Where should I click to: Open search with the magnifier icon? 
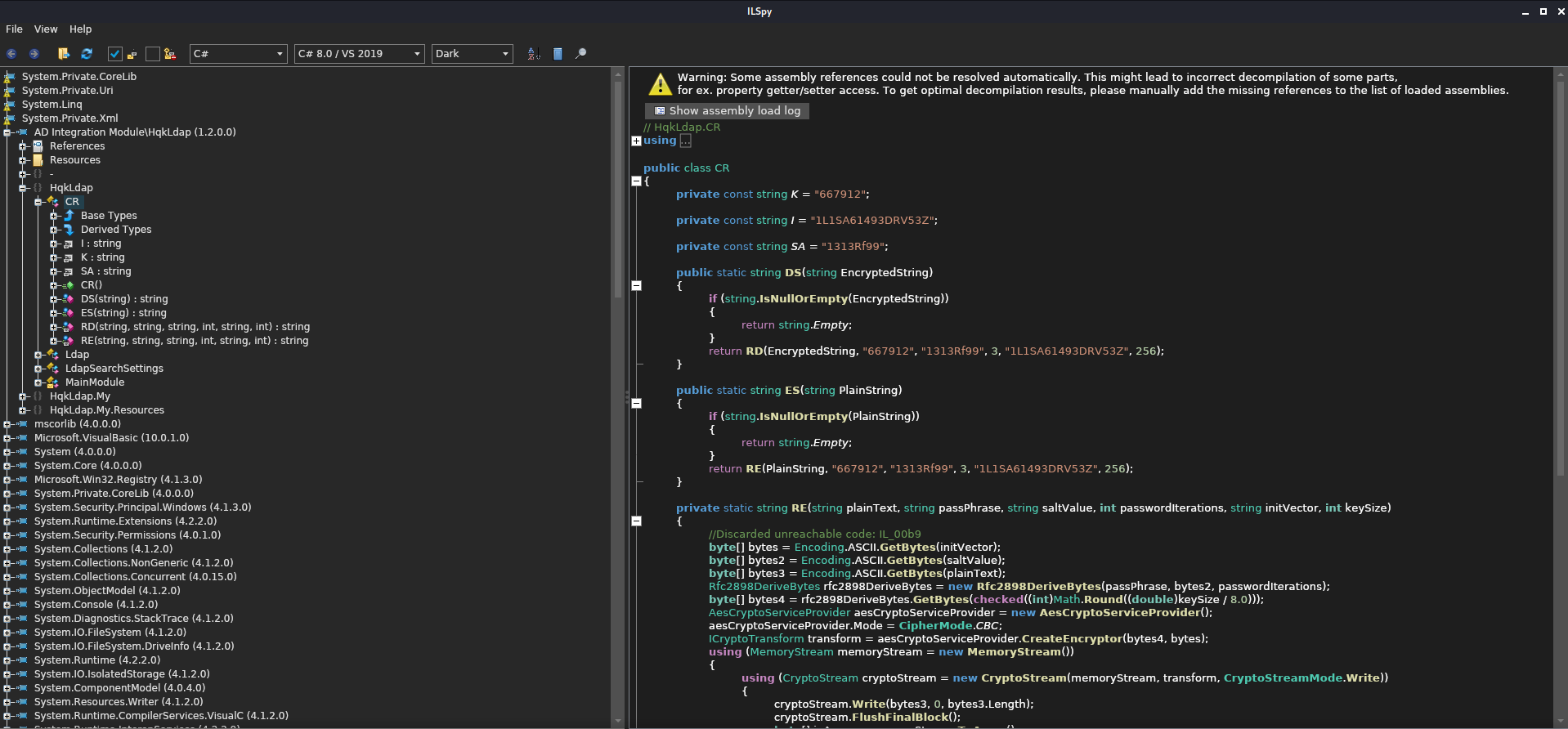click(x=580, y=54)
